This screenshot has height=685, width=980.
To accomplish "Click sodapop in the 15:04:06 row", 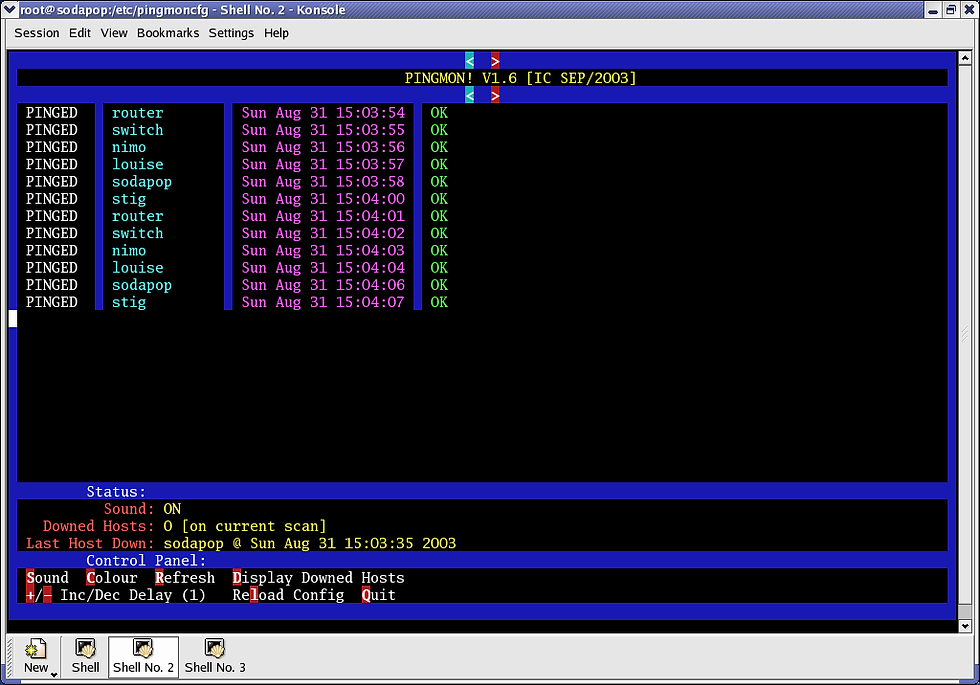I will 142,285.
